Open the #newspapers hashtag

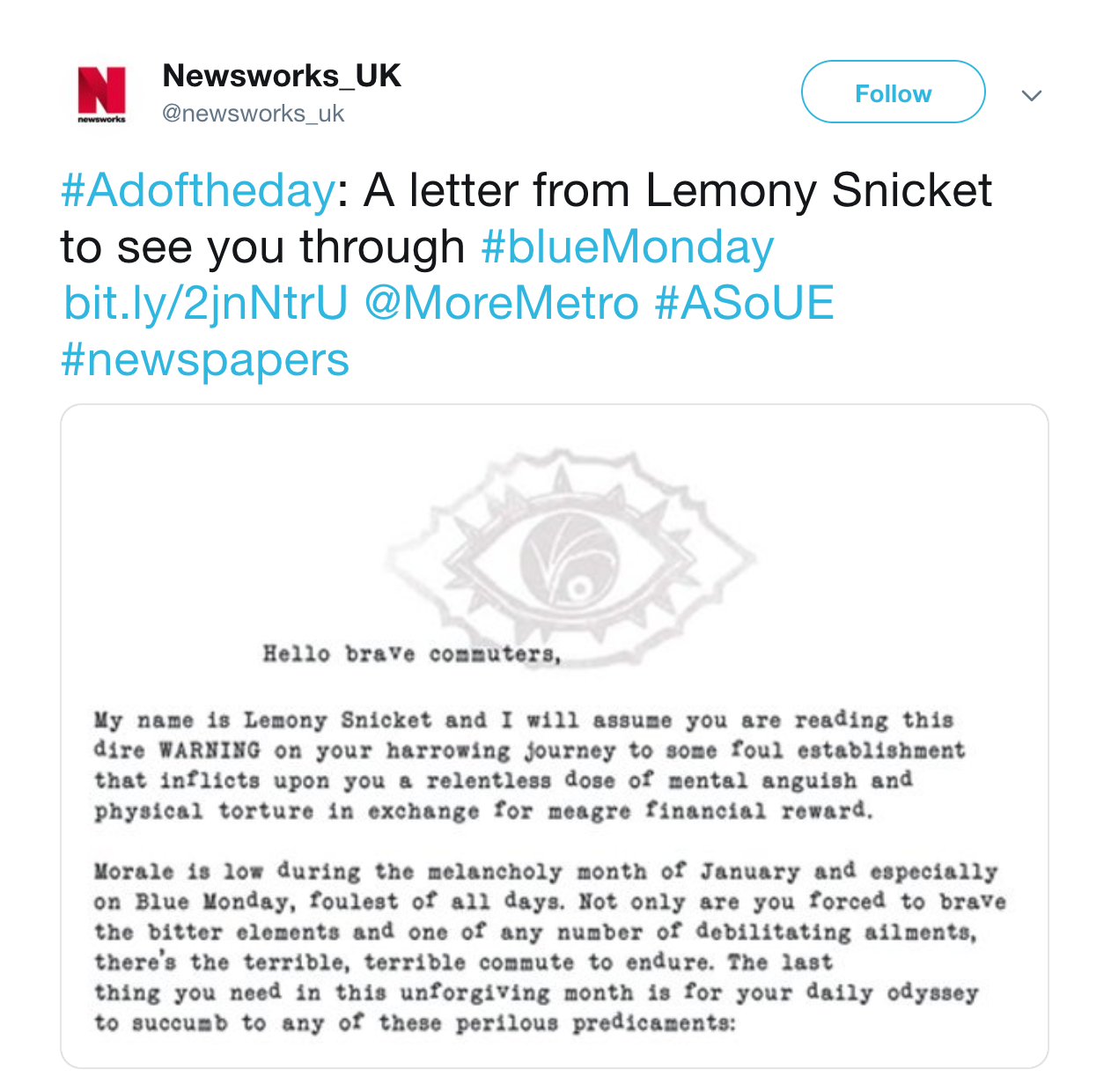[x=205, y=360]
